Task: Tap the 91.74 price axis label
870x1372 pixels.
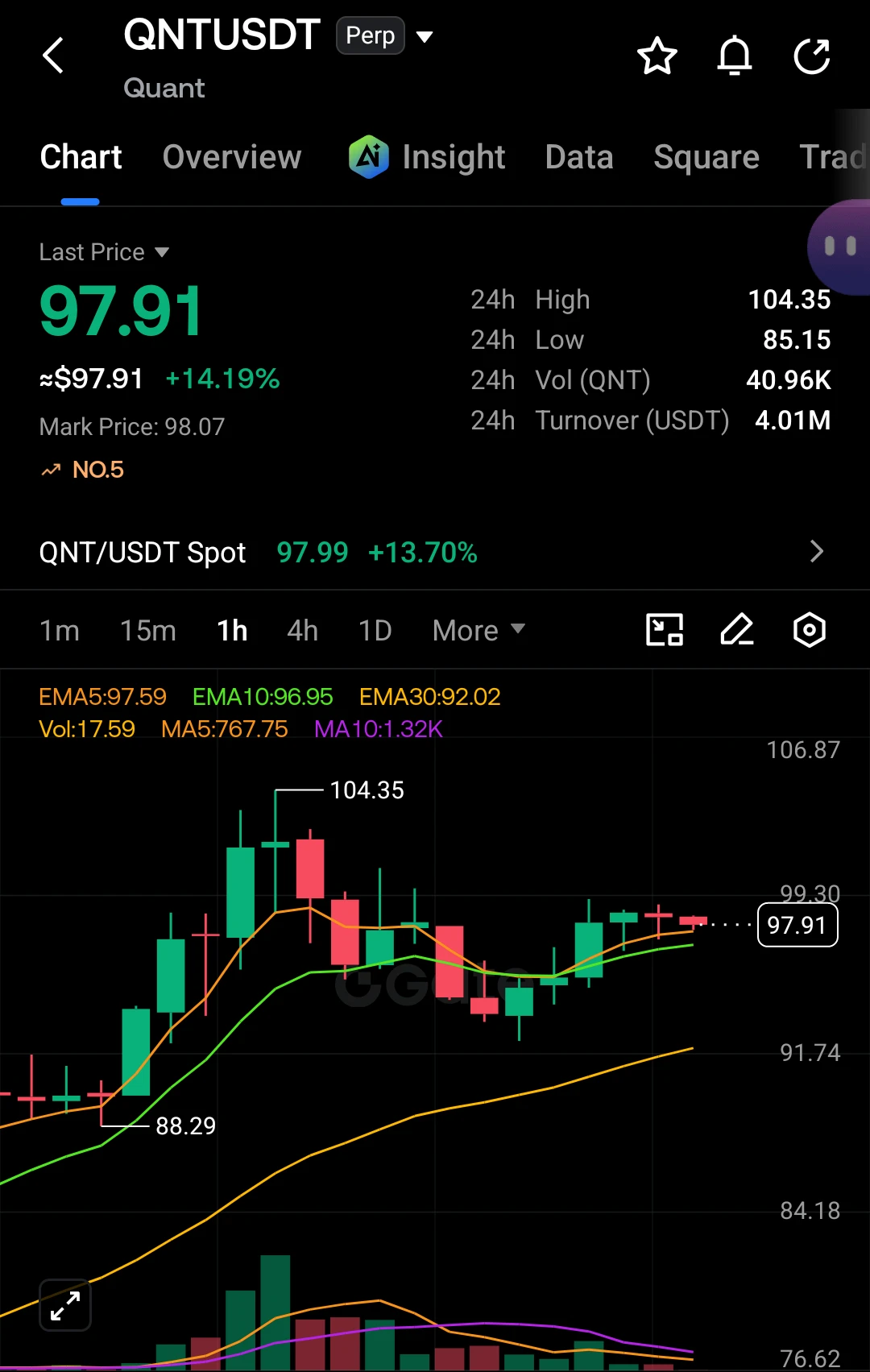Action: 810,1053
